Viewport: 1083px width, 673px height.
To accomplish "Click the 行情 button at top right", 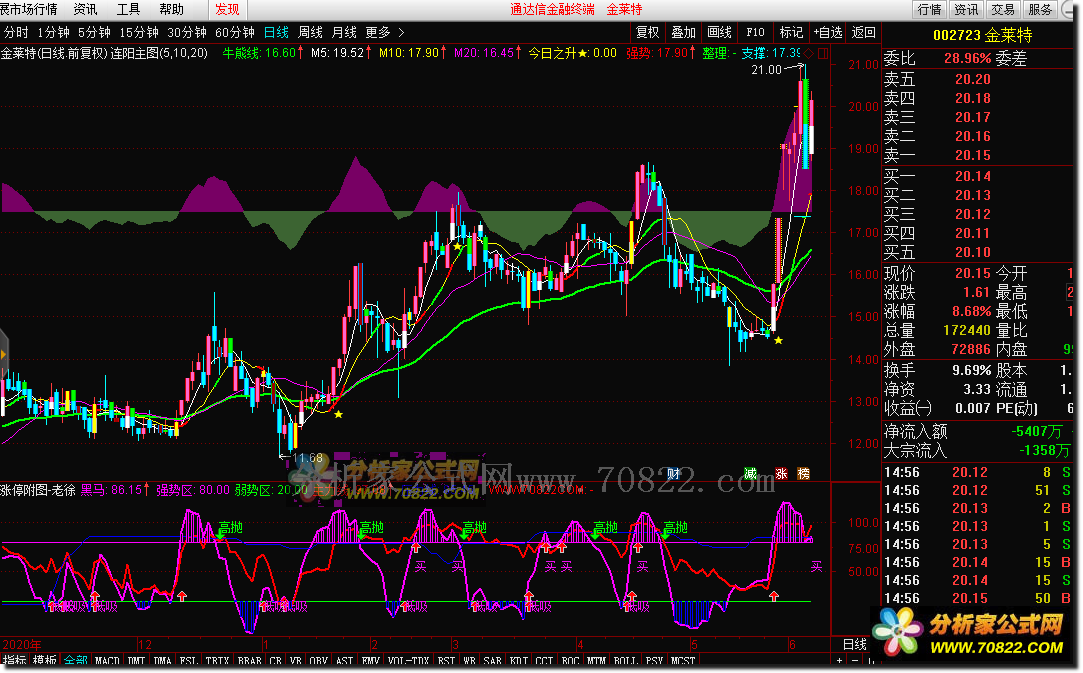I will click(x=929, y=10).
